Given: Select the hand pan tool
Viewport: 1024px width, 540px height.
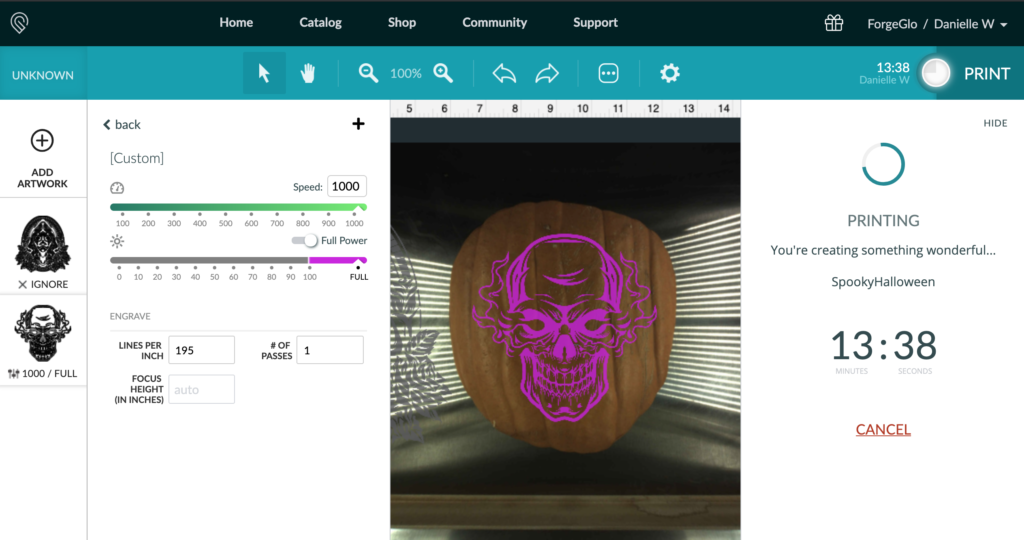Looking at the screenshot, I should (308, 72).
